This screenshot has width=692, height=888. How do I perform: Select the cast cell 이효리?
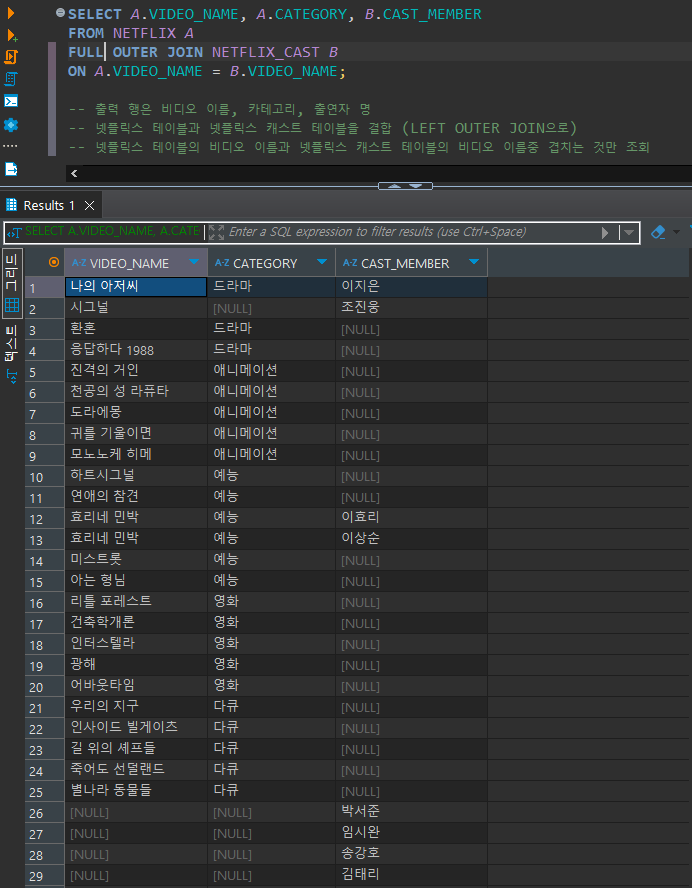point(411,517)
